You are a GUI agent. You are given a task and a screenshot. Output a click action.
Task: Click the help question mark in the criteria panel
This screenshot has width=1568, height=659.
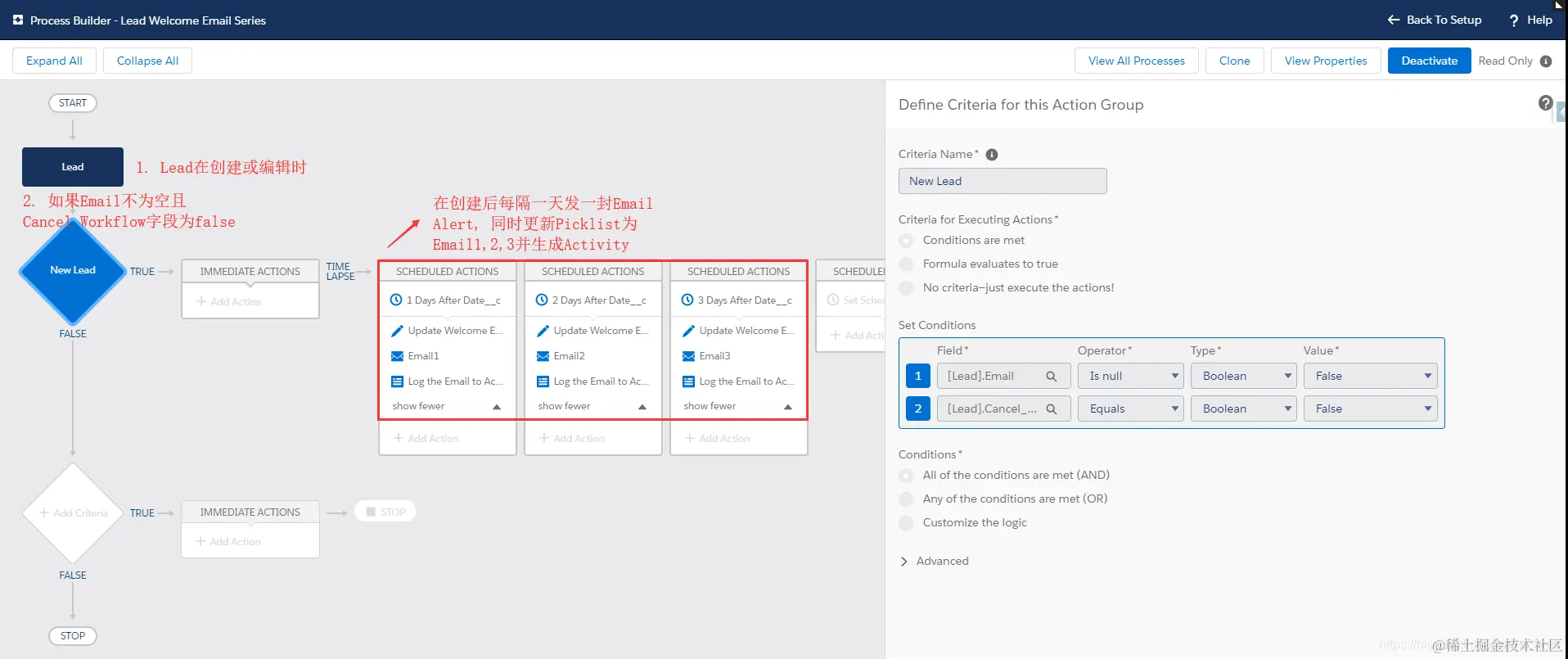(x=1545, y=103)
